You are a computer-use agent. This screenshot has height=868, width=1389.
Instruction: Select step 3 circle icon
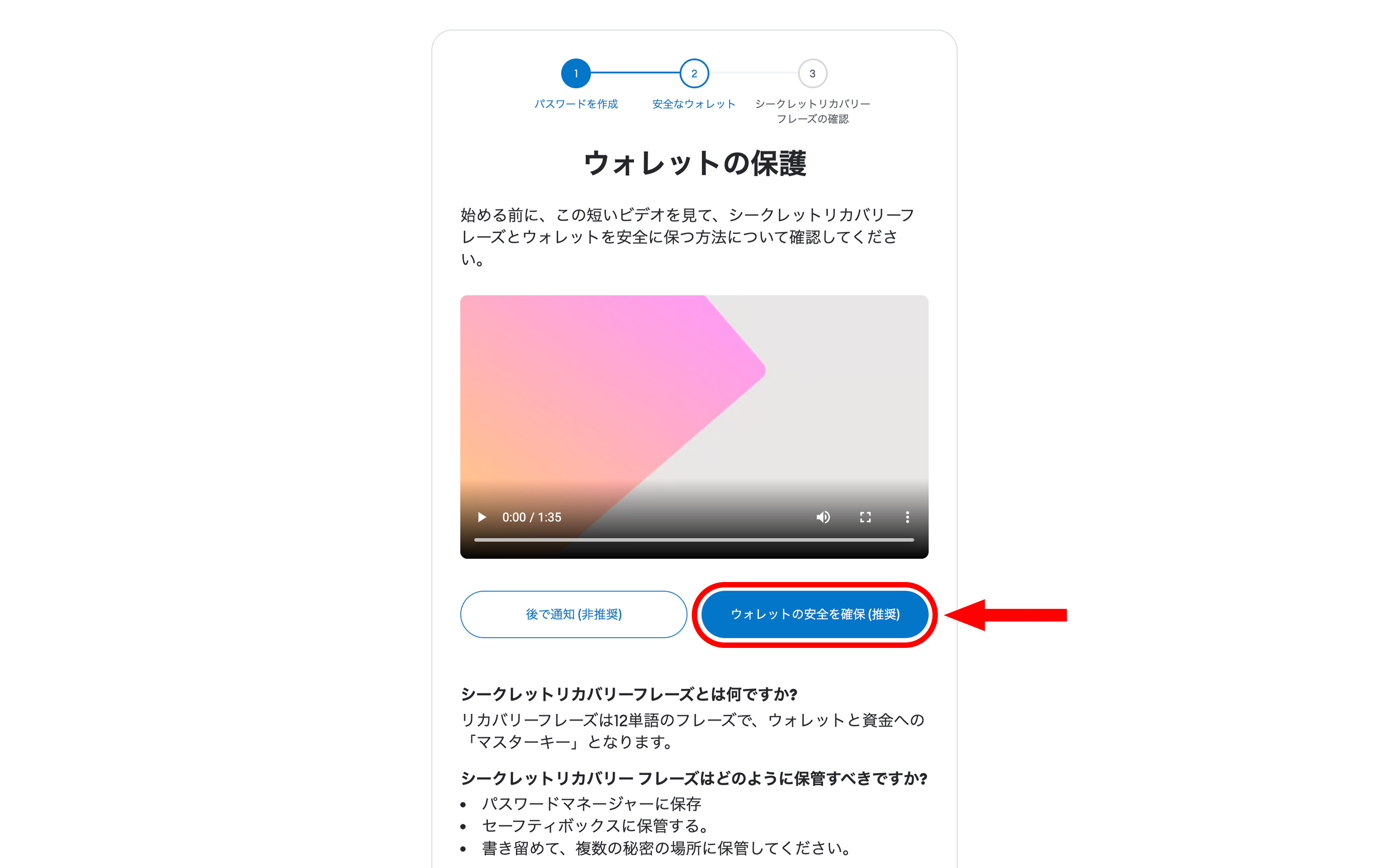[x=812, y=74]
